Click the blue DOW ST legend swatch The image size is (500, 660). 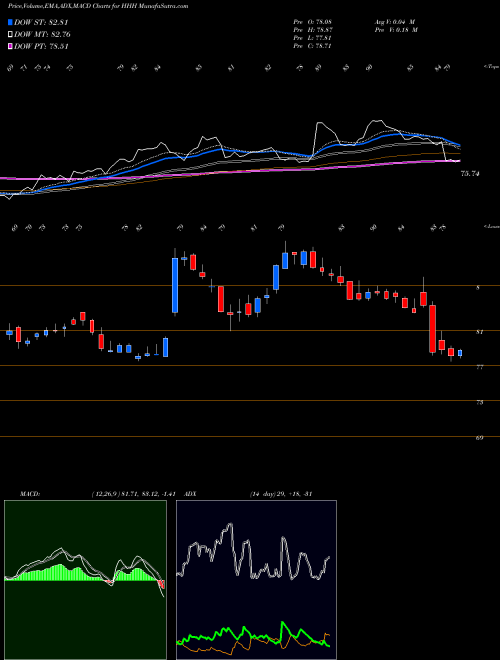11,22
